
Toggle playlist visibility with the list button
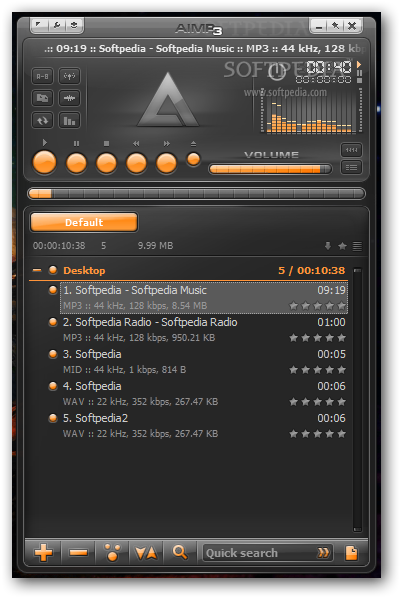351,167
